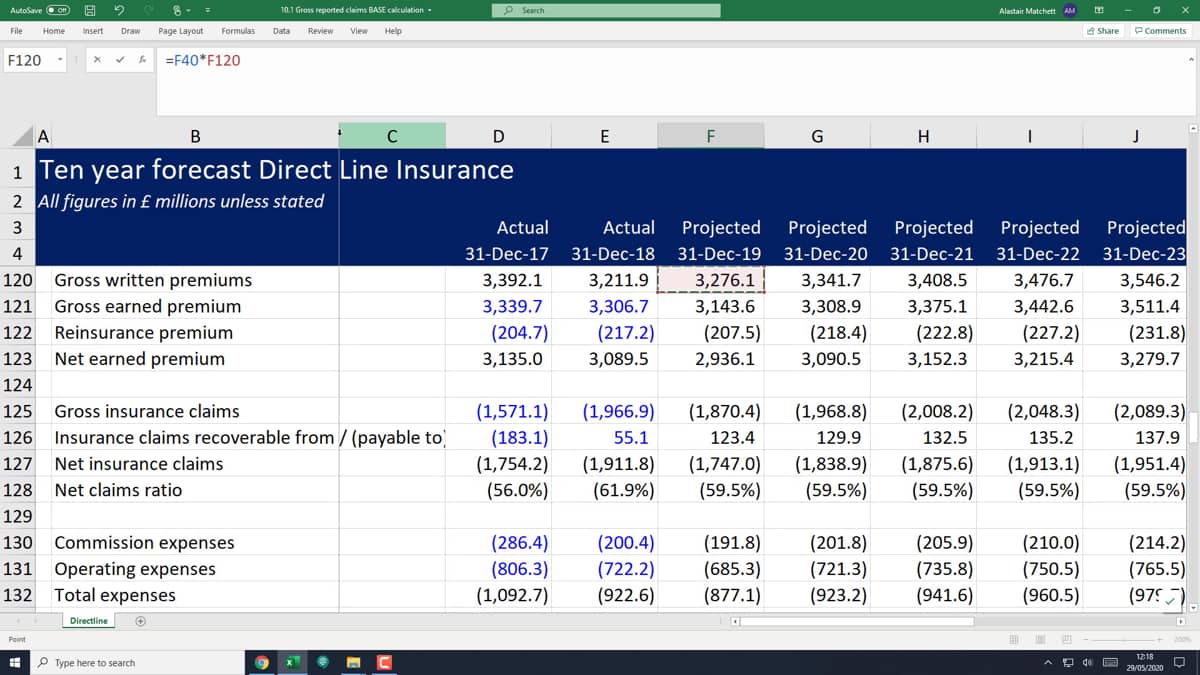The width and height of the screenshot is (1200, 675).
Task: Click the Directline sheet tab
Action: click(x=89, y=621)
